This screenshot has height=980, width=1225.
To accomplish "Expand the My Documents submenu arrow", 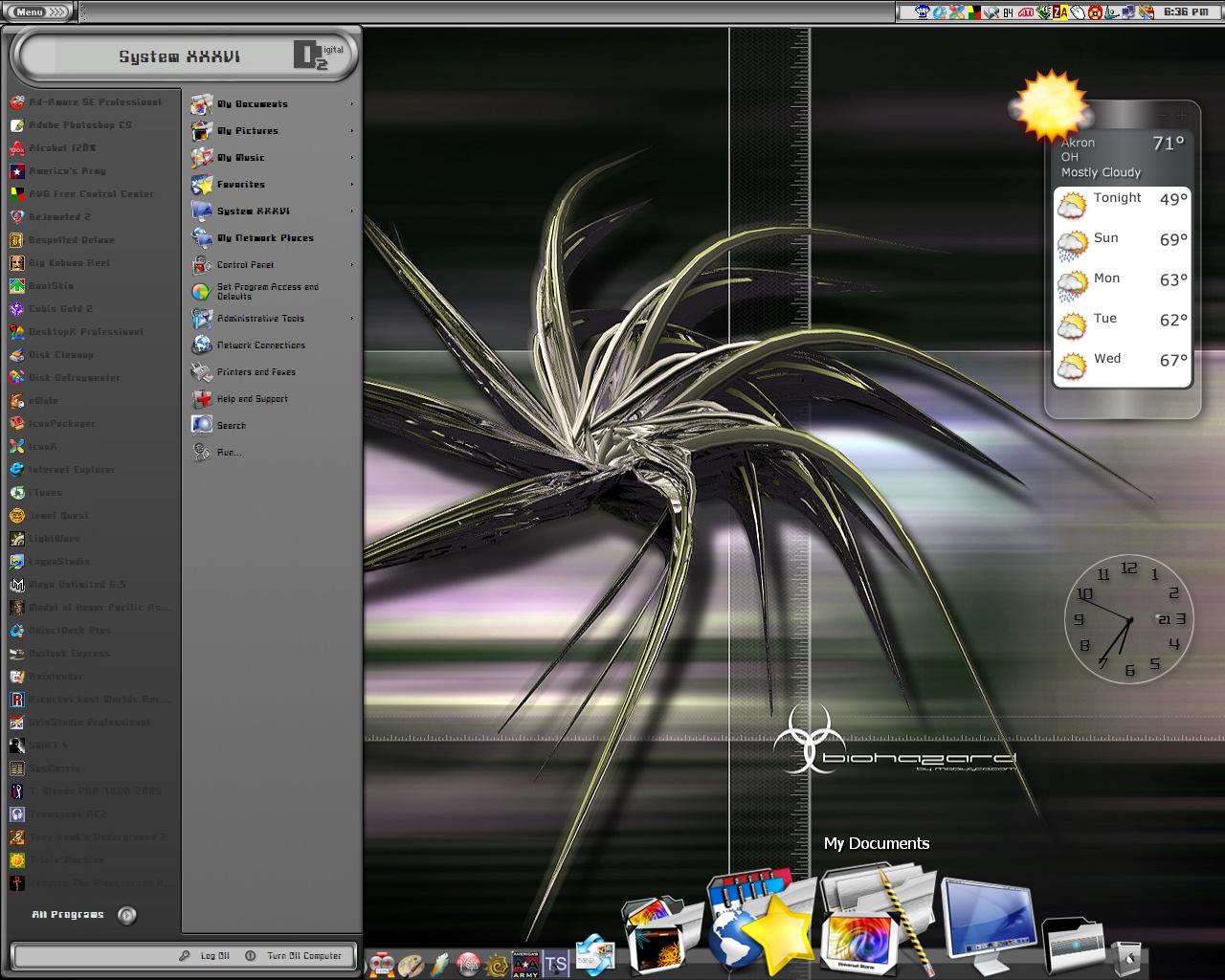I will [352, 104].
